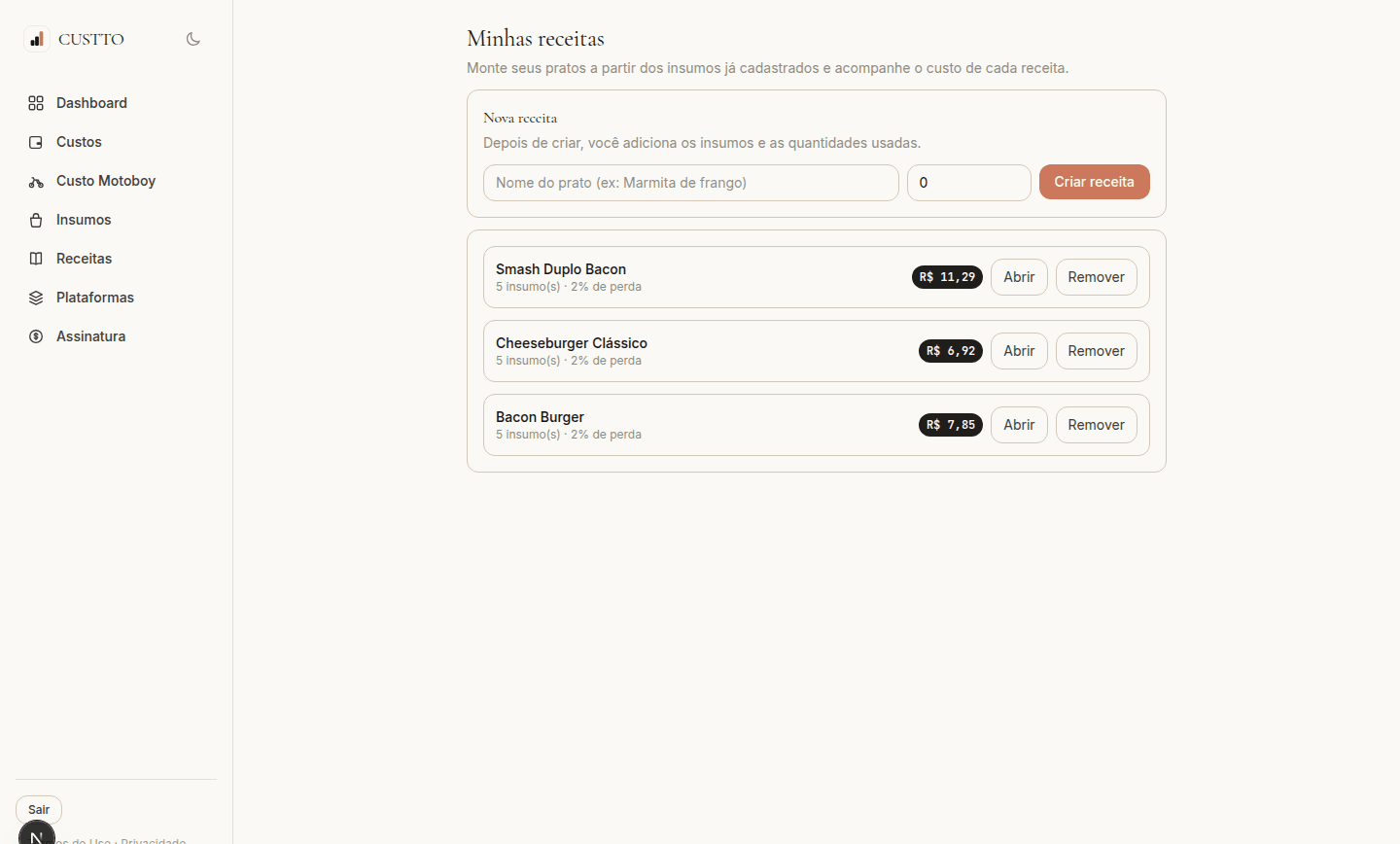Screen dimensions: 1400x844
Task: Click the Plataformas layers icon
Action: [36, 298]
